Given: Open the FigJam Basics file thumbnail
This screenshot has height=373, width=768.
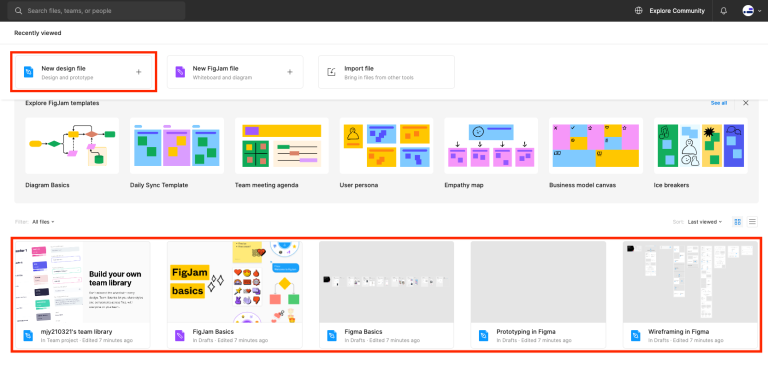Looking at the screenshot, I should (x=235, y=281).
